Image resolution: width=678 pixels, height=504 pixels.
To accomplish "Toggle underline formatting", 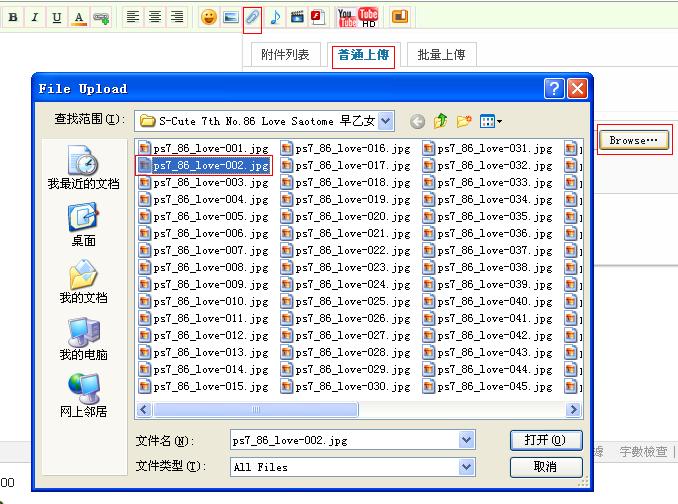I will 56,17.
